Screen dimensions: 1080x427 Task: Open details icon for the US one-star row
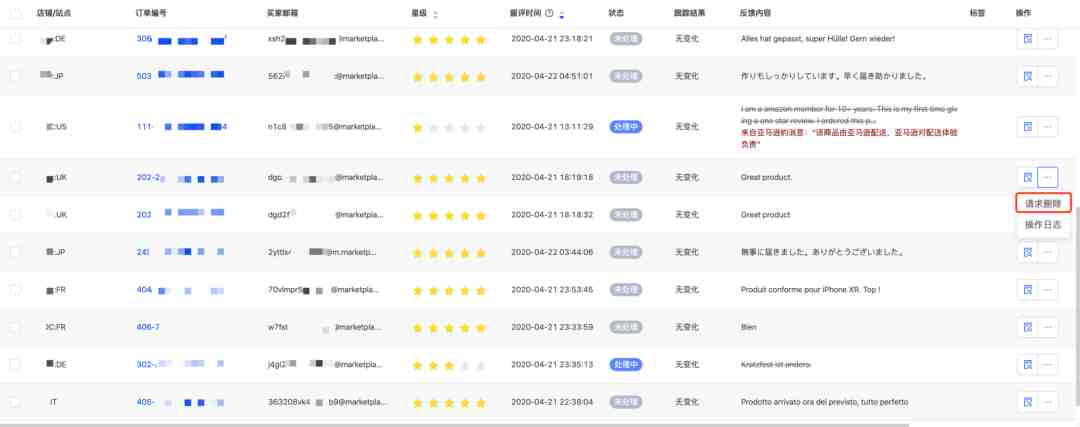click(1027, 127)
